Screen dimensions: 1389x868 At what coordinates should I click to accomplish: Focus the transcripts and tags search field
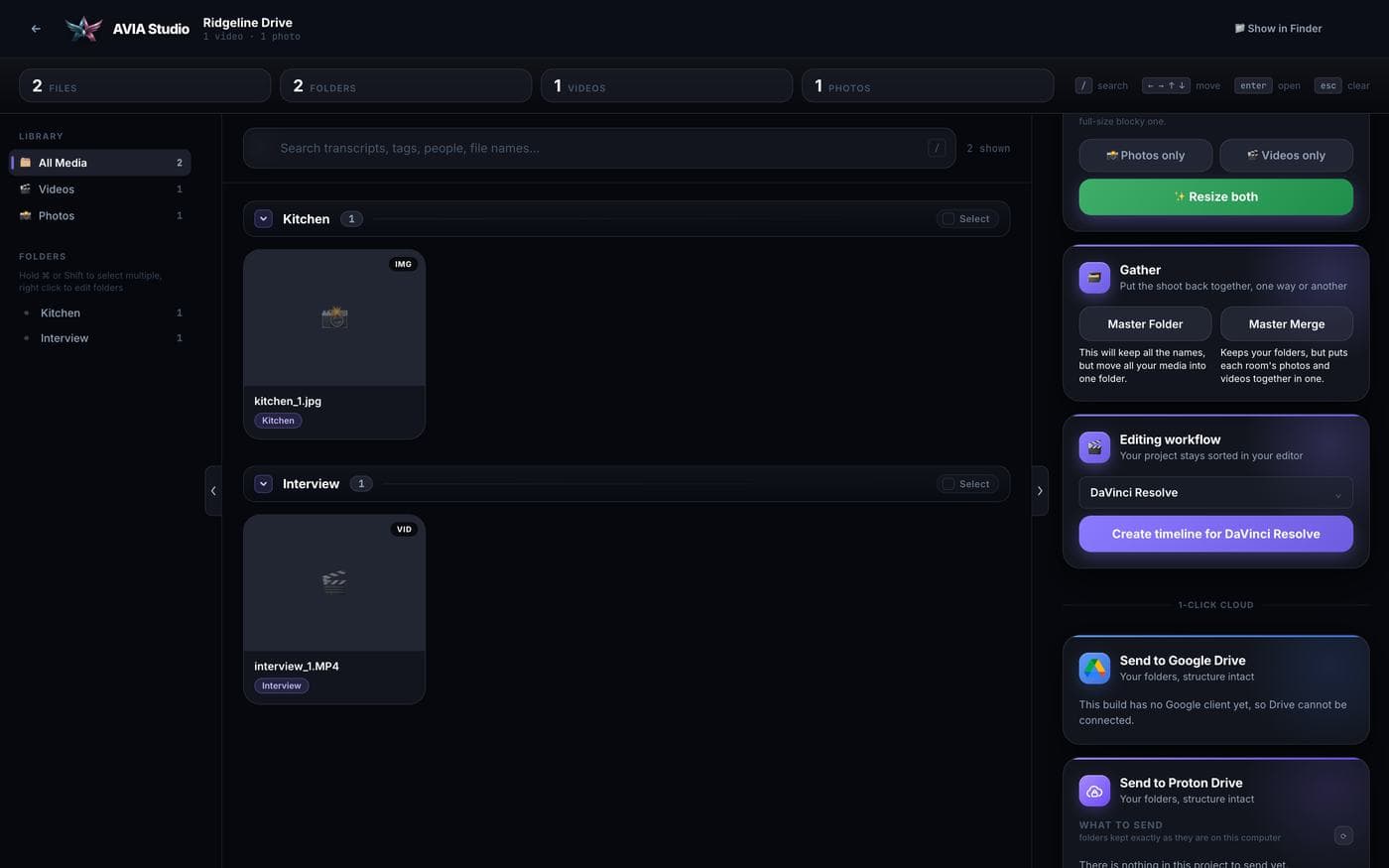(x=599, y=148)
